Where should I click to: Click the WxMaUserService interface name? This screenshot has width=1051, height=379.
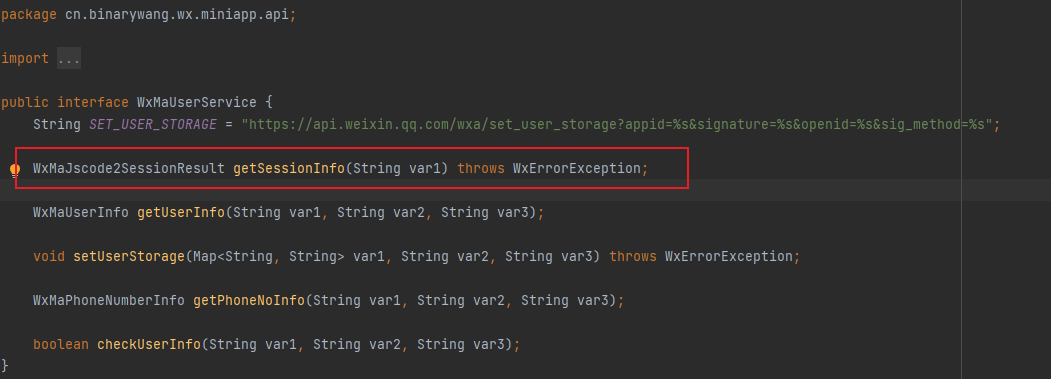point(196,103)
